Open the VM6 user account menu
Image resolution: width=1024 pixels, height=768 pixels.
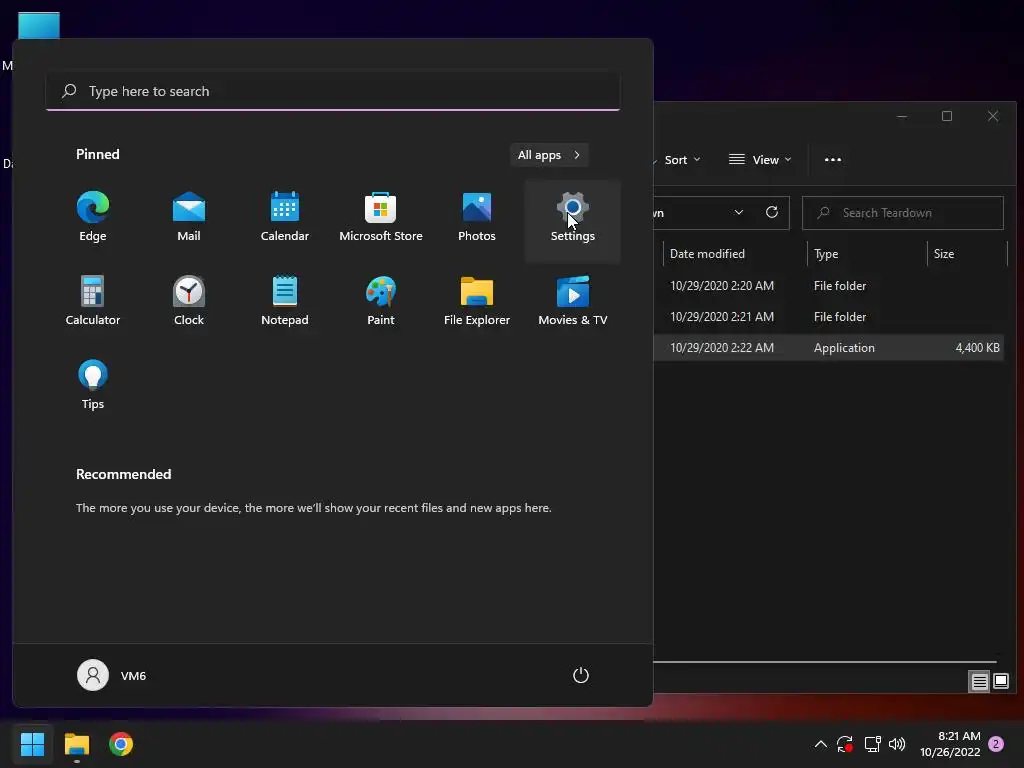coord(112,675)
